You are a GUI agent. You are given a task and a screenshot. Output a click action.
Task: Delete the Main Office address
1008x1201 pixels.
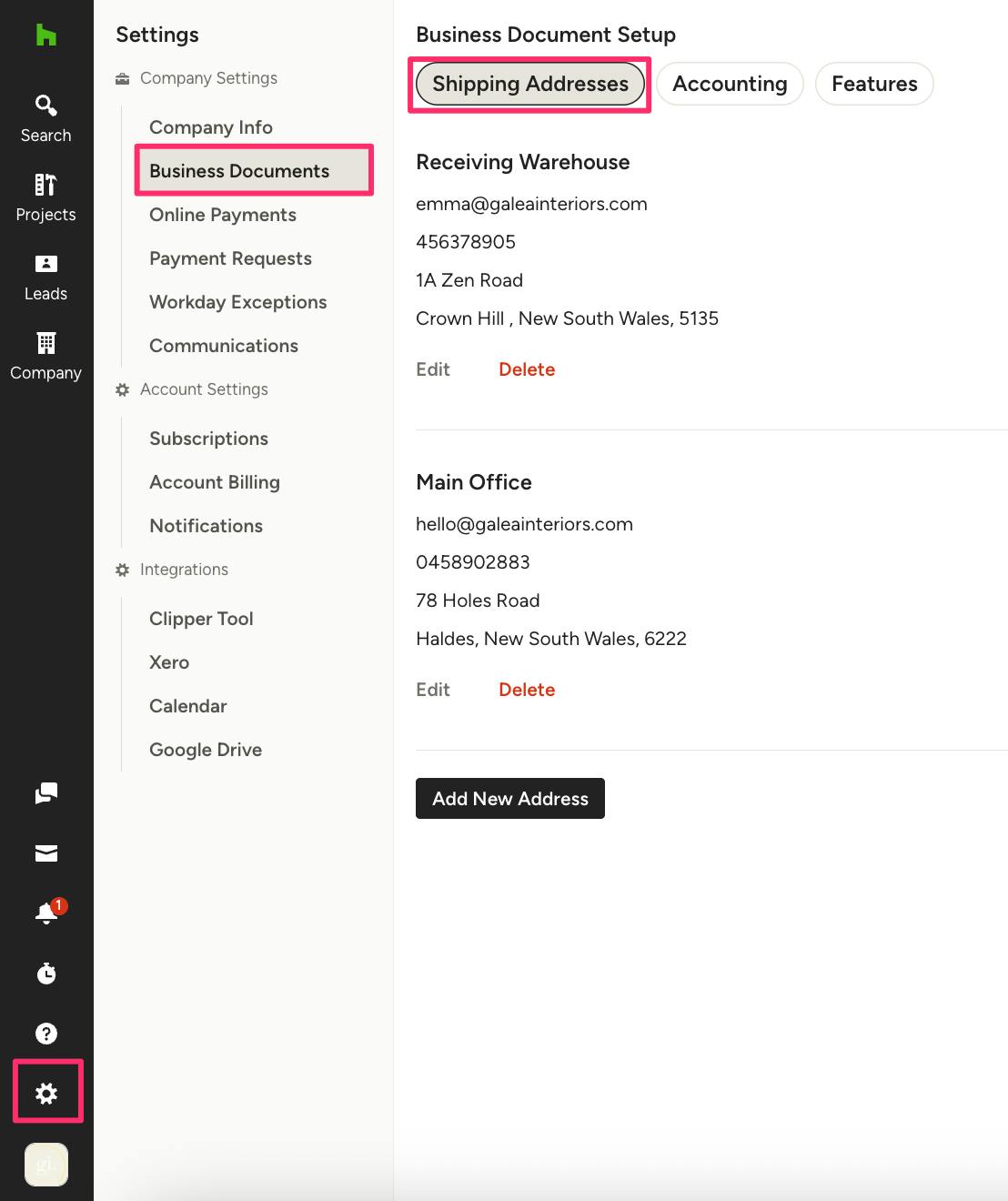(527, 690)
